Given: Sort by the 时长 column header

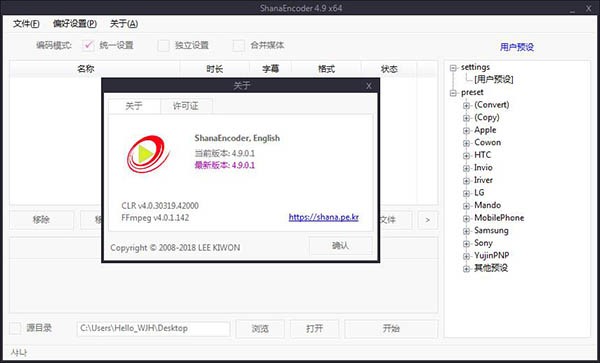Looking at the screenshot, I should [215, 69].
